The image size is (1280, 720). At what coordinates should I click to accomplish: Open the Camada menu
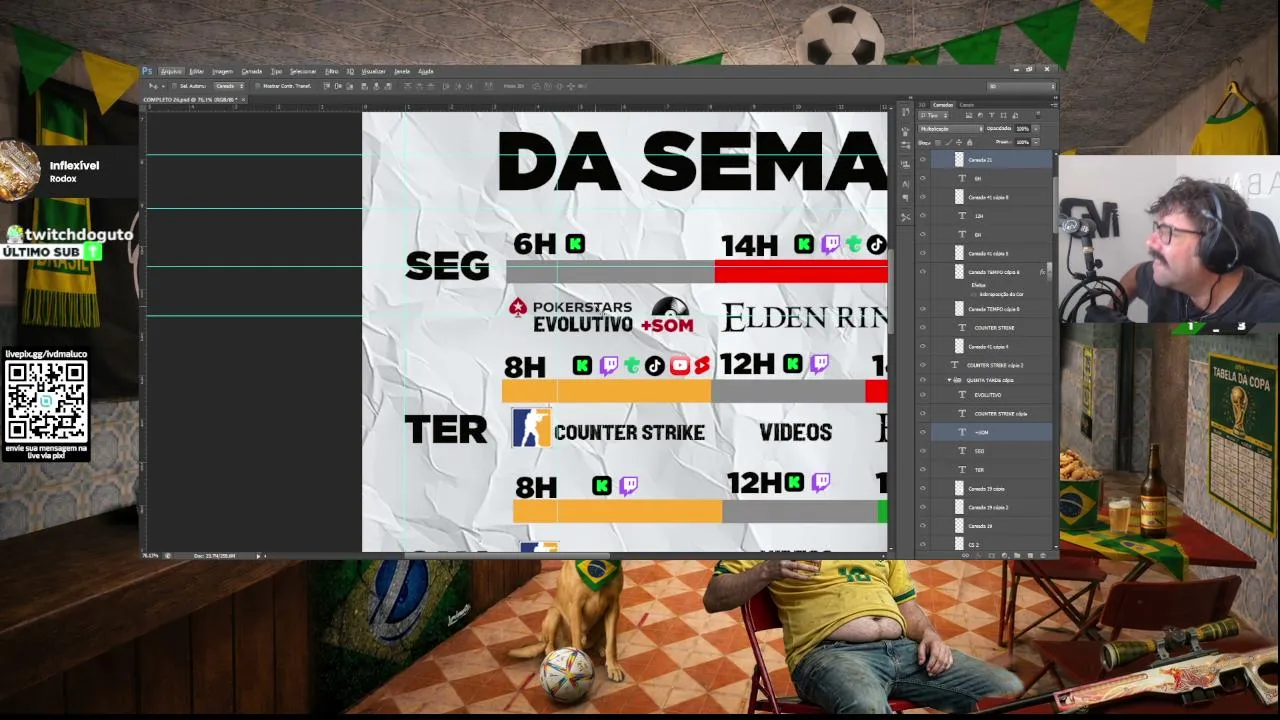tap(251, 71)
